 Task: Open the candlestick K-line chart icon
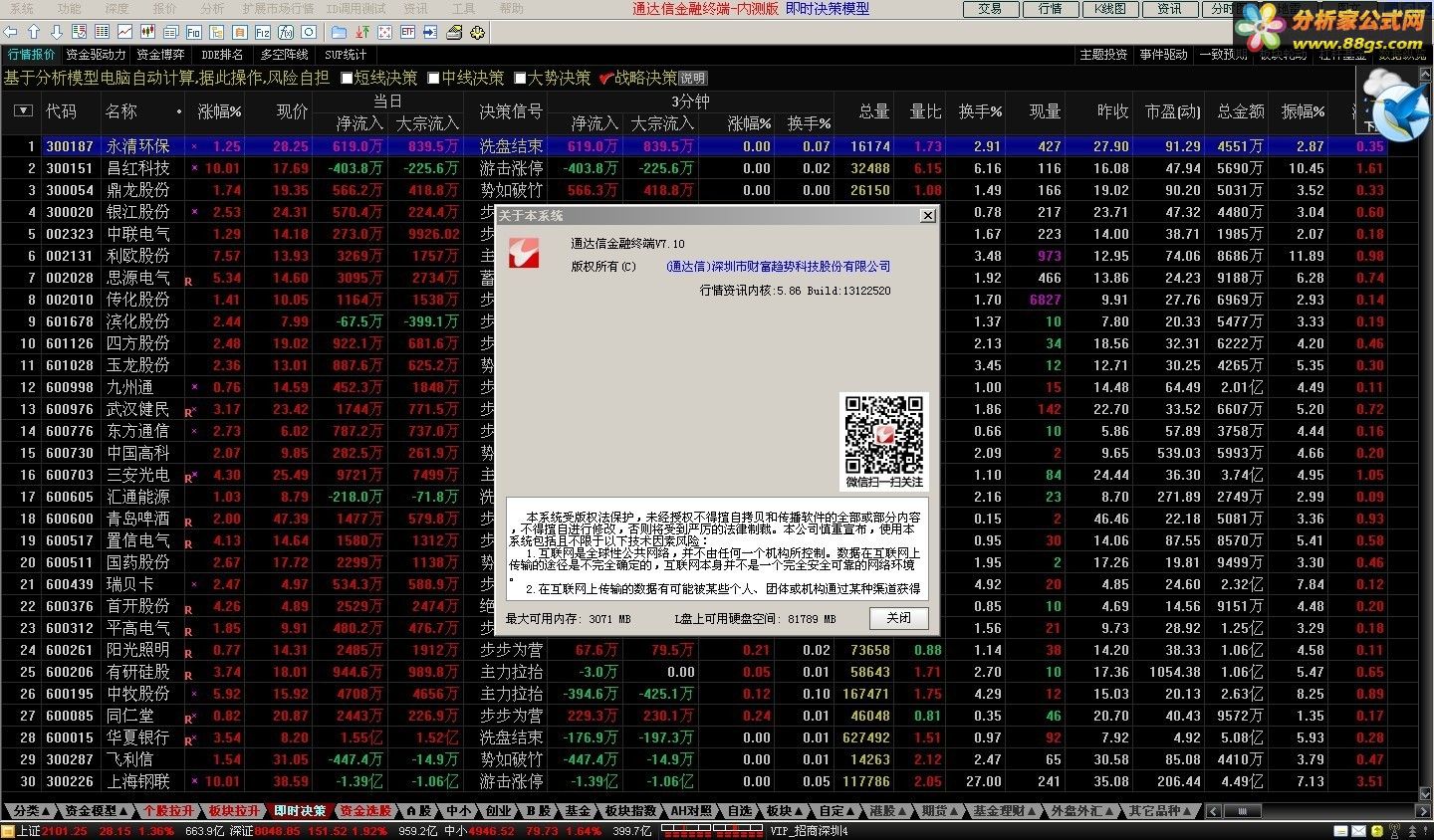pyautogui.click(x=148, y=33)
